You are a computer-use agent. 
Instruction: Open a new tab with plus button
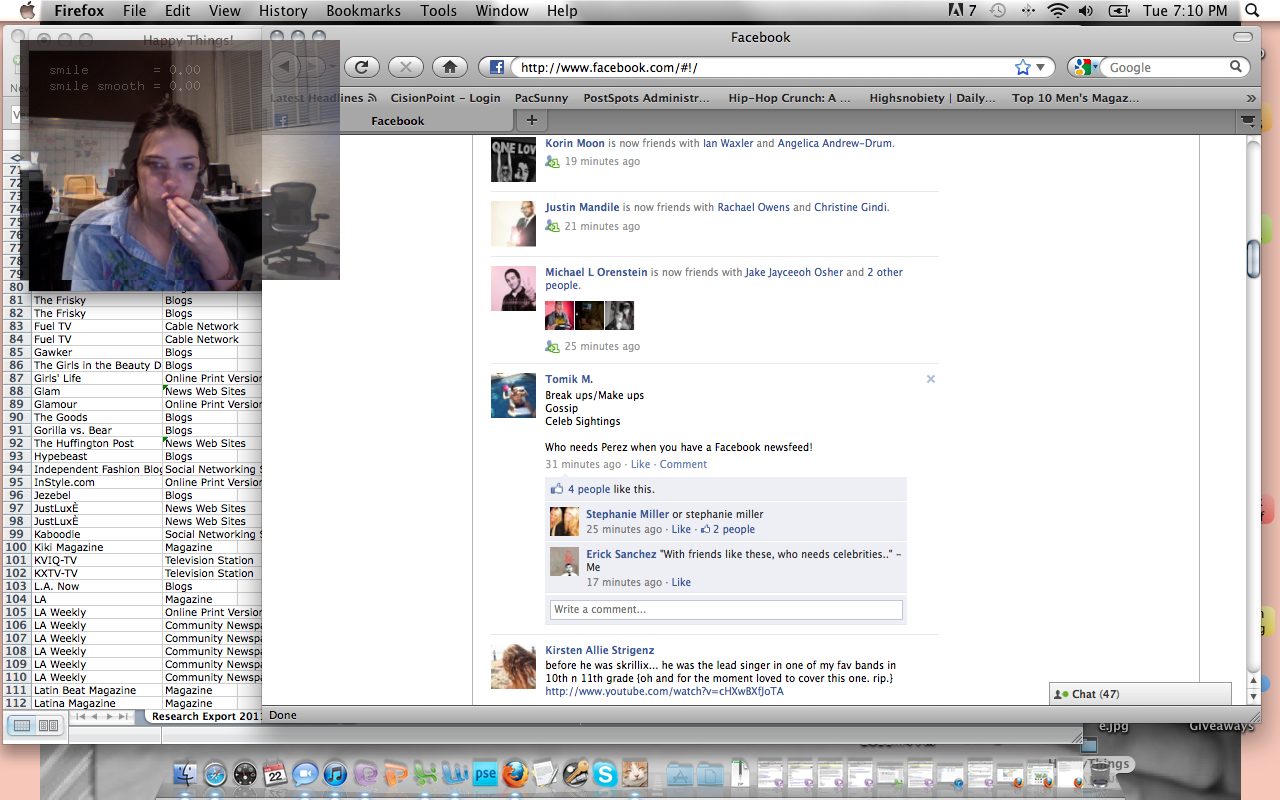pos(531,120)
